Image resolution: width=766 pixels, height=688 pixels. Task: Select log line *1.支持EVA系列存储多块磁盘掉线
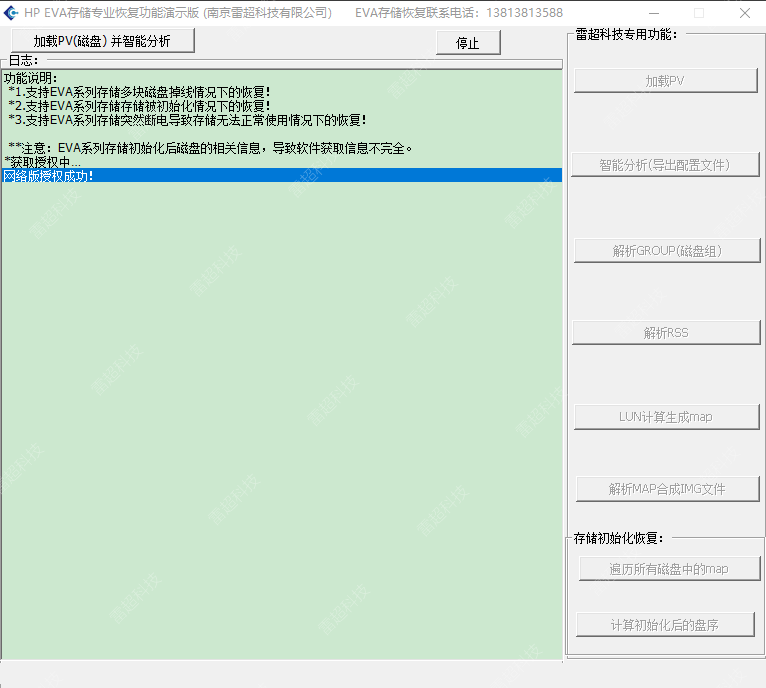pos(282,92)
